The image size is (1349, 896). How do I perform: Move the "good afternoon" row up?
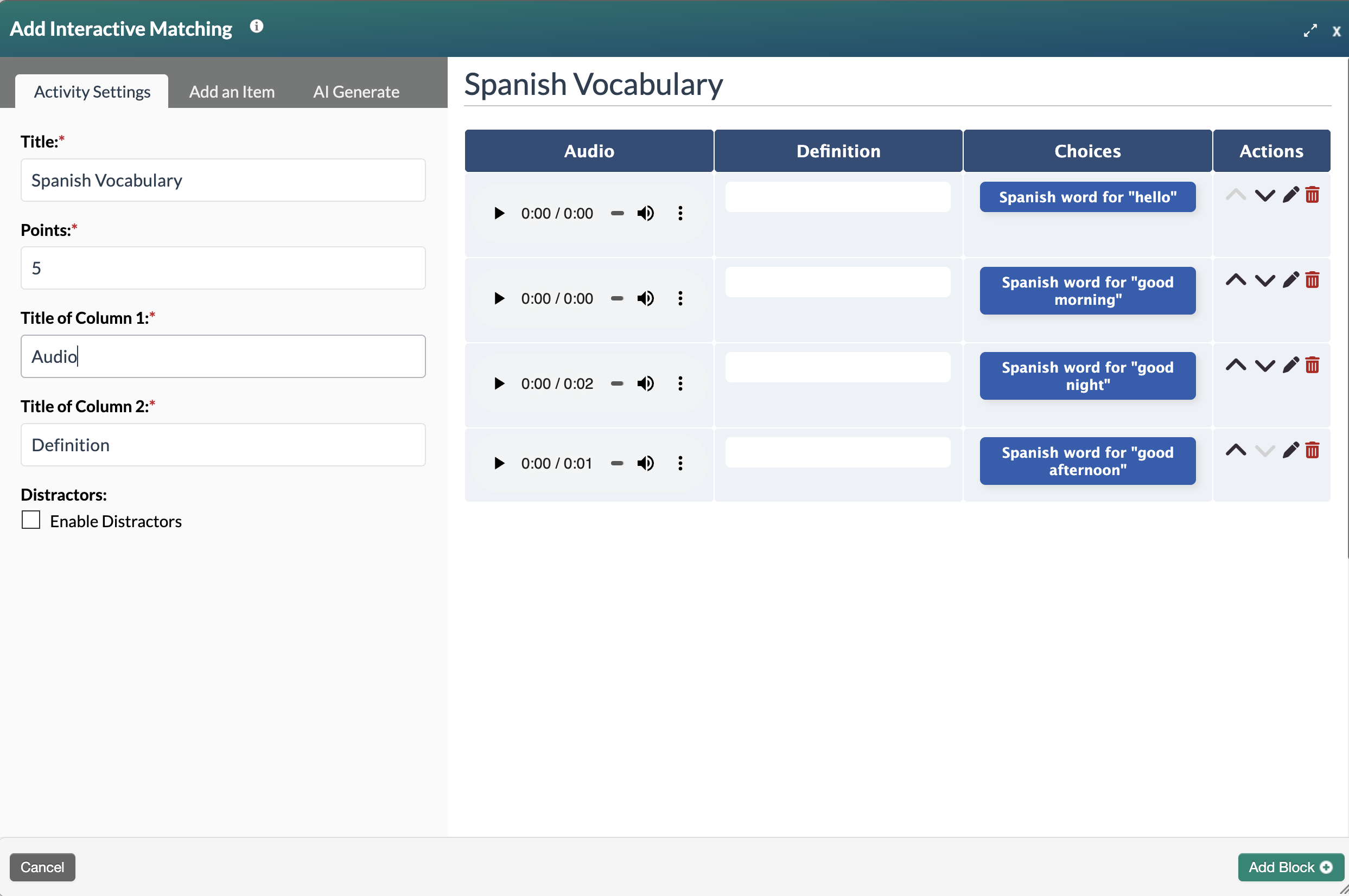pos(1236,450)
